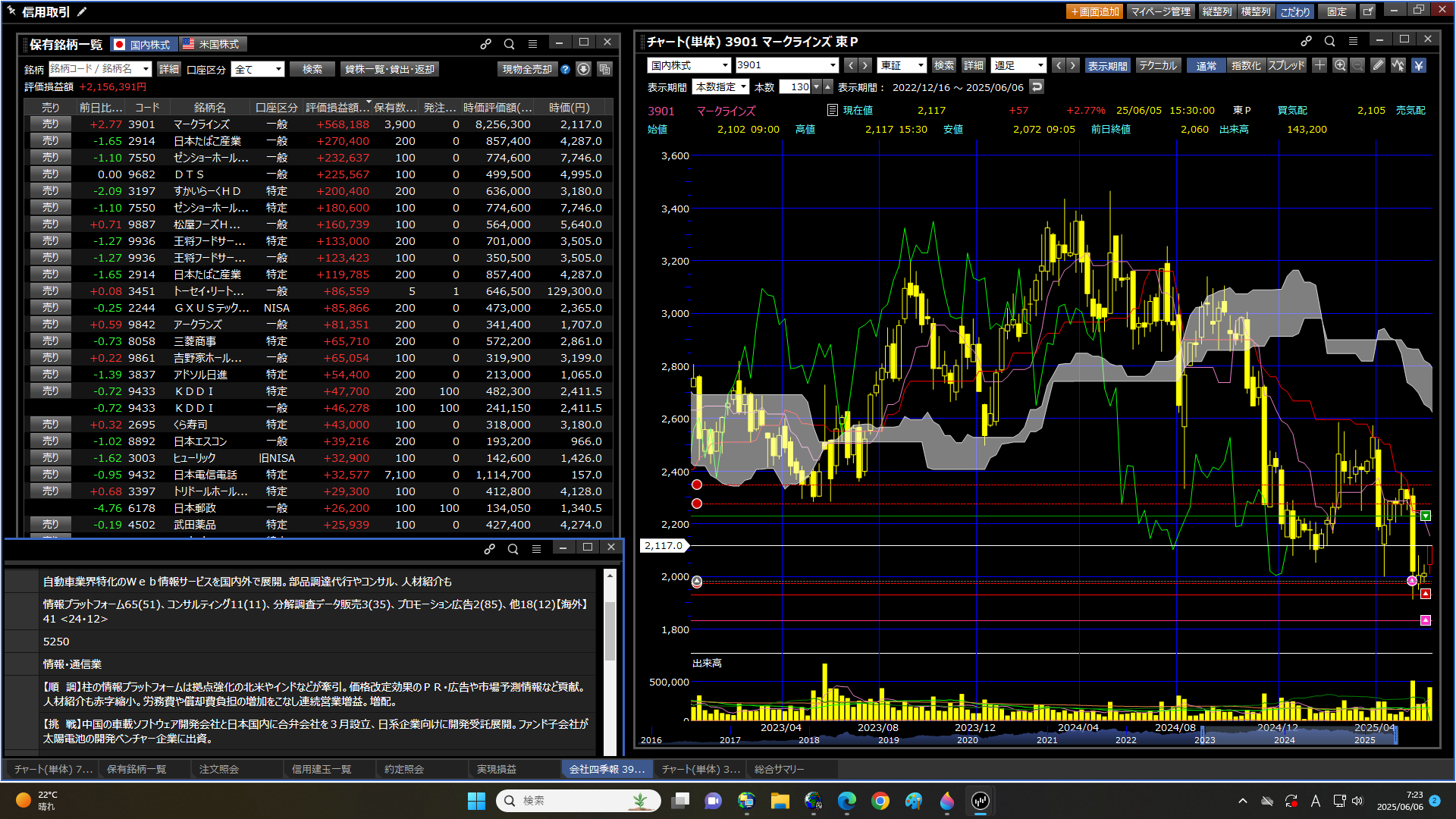Click the blue help question mark icon
The image size is (1456, 819).
coord(565,69)
